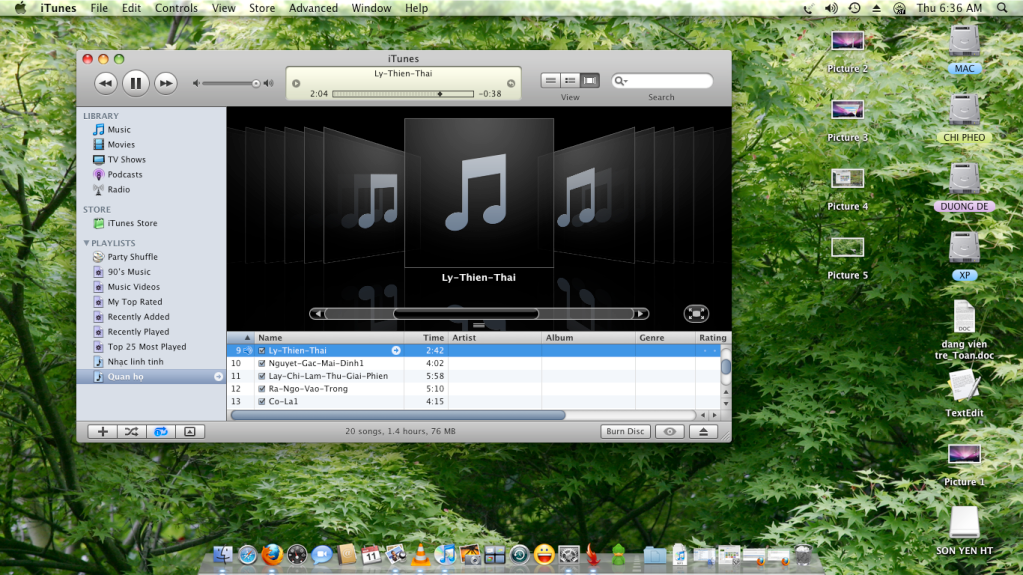The height and width of the screenshot is (575, 1023).
Task: Skip forward to next track
Action: coord(166,83)
